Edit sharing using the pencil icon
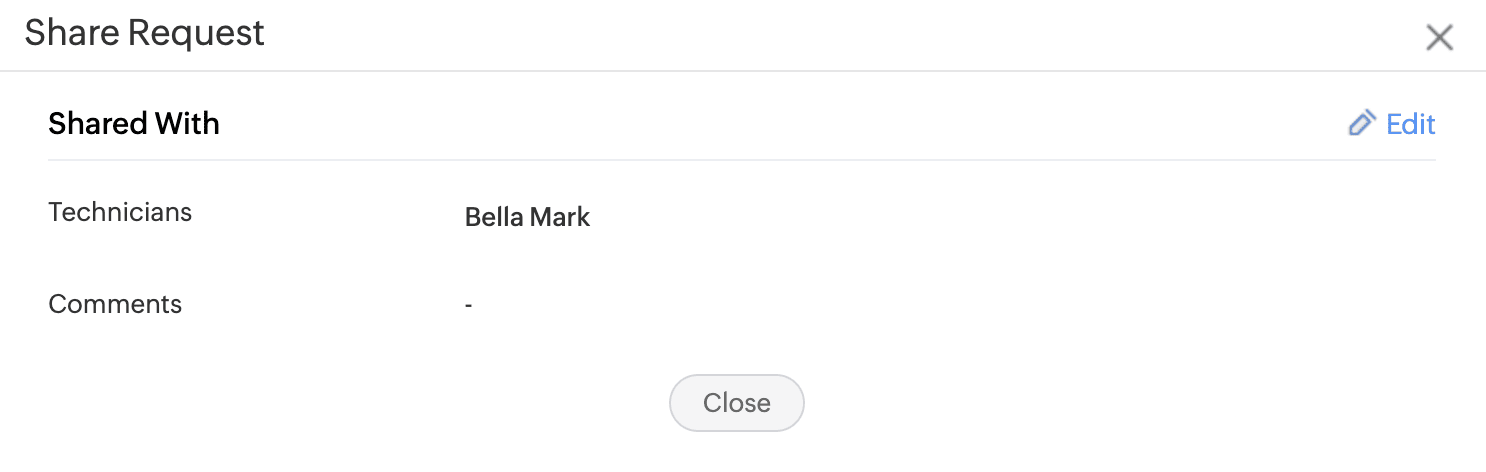1486x472 pixels. coord(1362,124)
